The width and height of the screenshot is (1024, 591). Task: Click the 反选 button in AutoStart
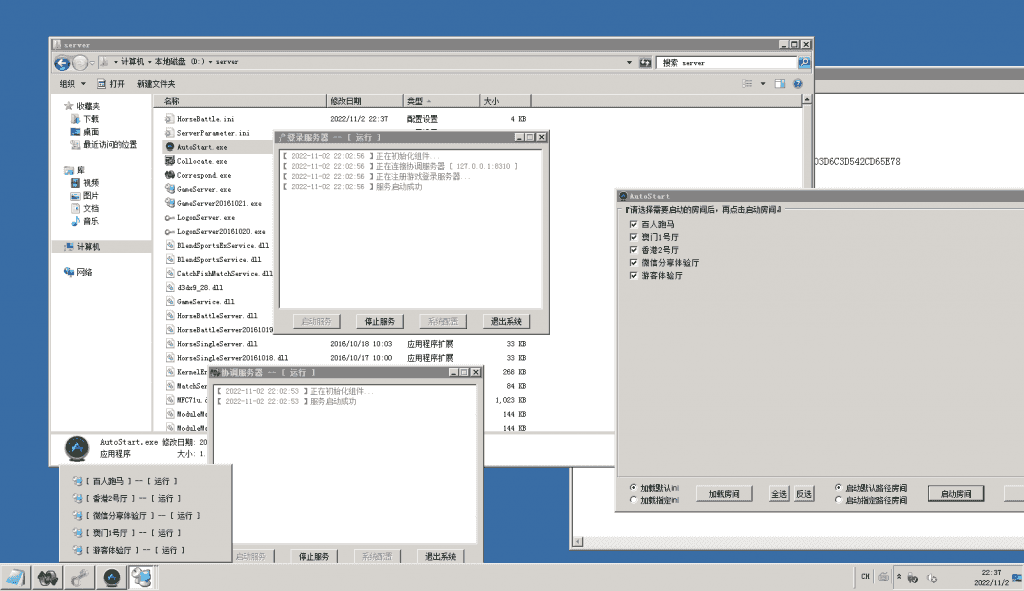point(804,494)
